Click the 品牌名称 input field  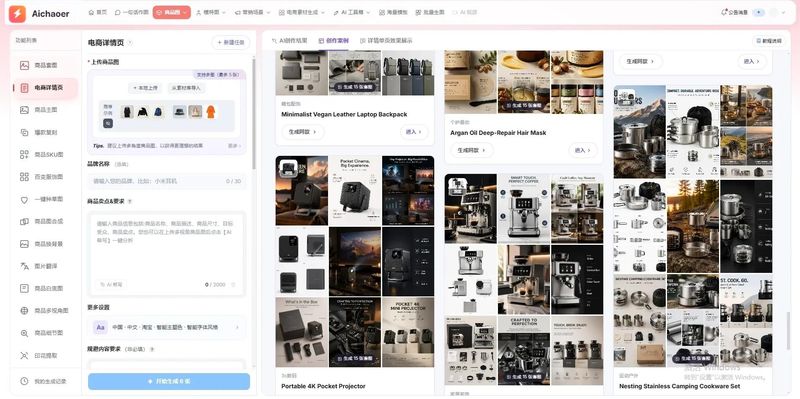pyautogui.click(x=166, y=181)
